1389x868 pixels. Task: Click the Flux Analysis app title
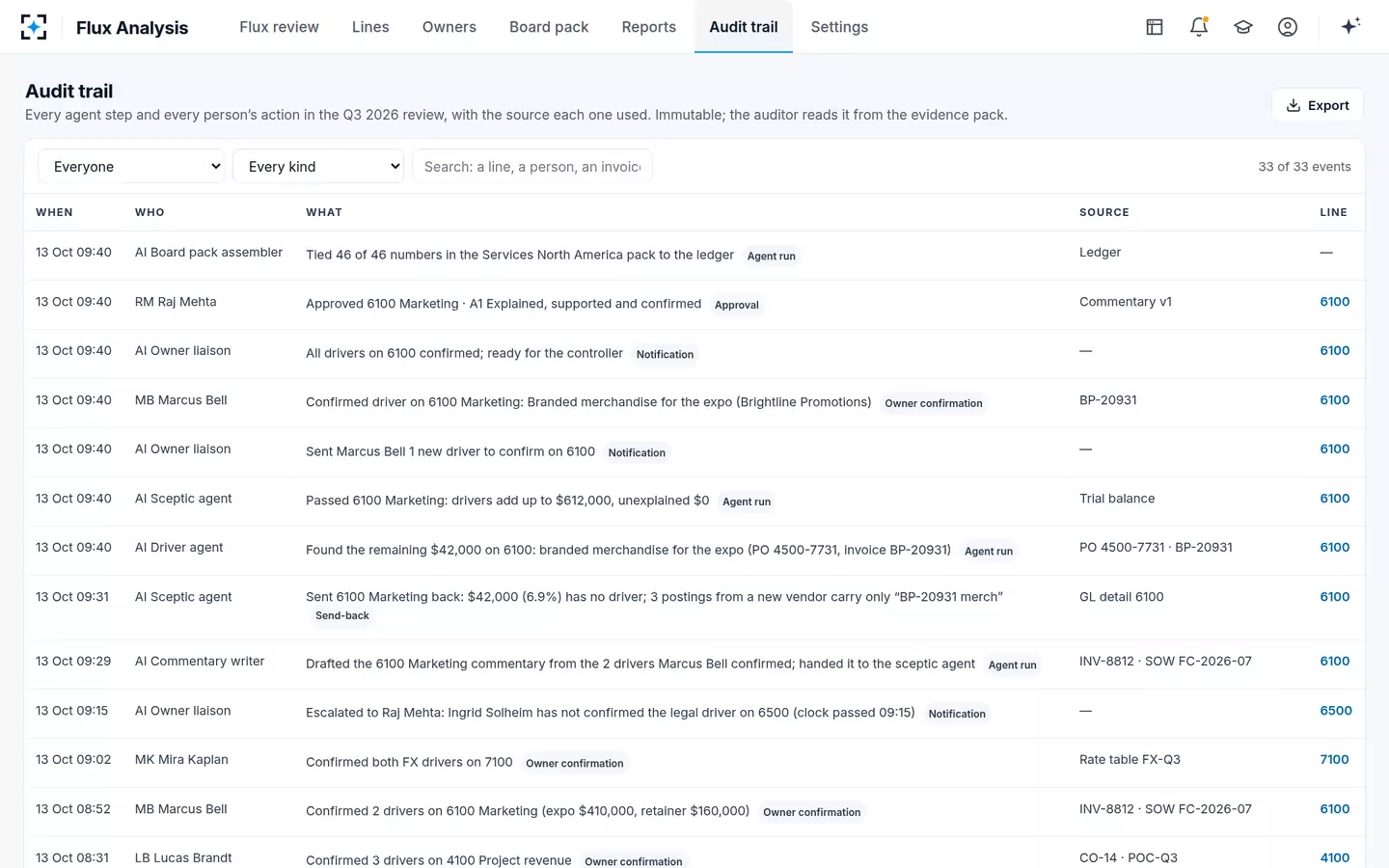point(132,28)
